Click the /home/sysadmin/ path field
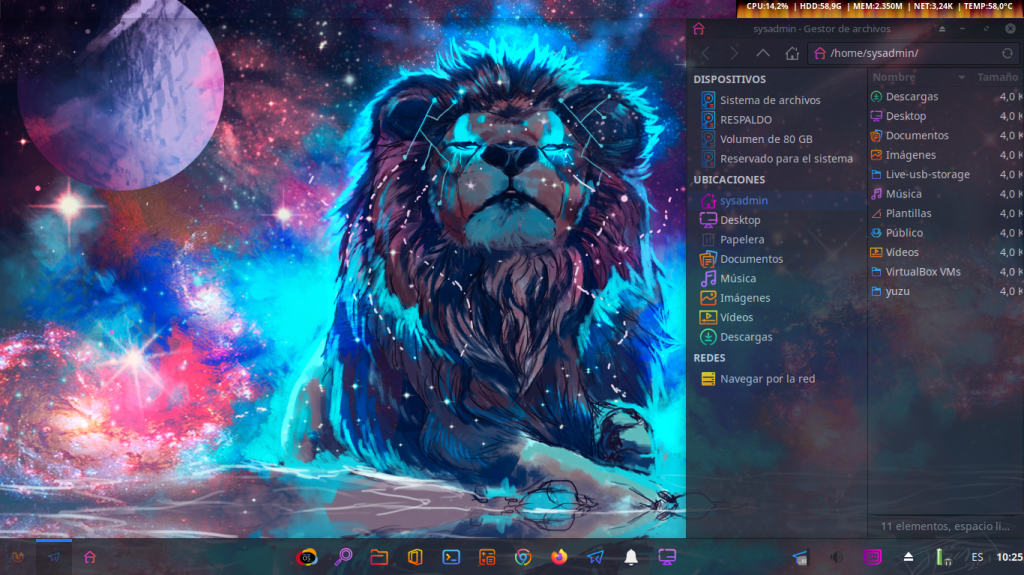Screen dimensions: 1024x575 click(x=905, y=53)
